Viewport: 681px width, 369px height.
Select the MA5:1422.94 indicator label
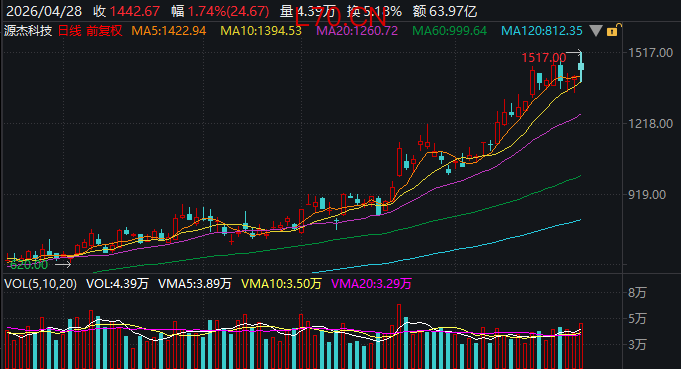pyautogui.click(x=169, y=31)
